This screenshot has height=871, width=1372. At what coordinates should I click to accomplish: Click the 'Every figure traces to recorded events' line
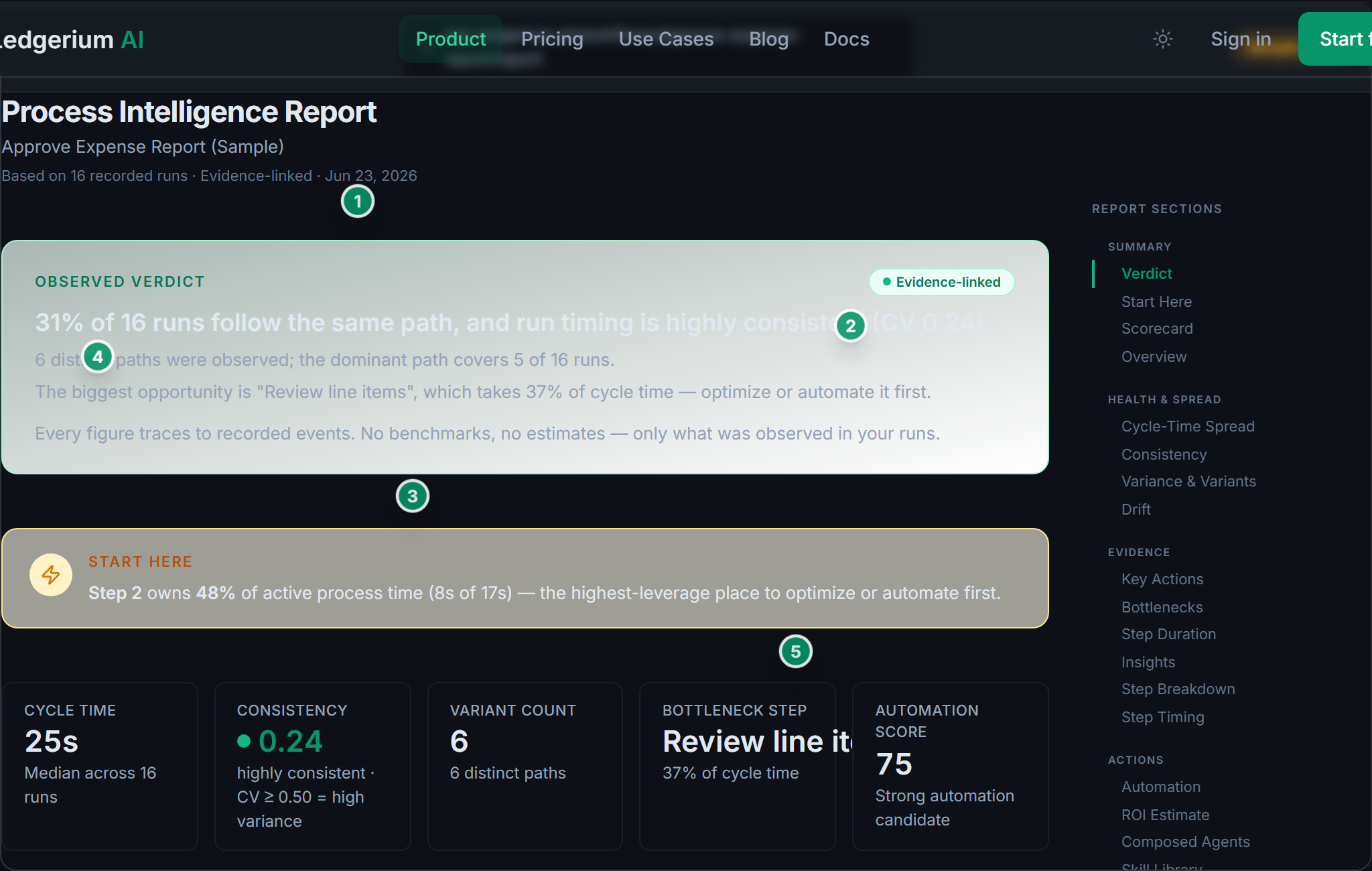488,433
